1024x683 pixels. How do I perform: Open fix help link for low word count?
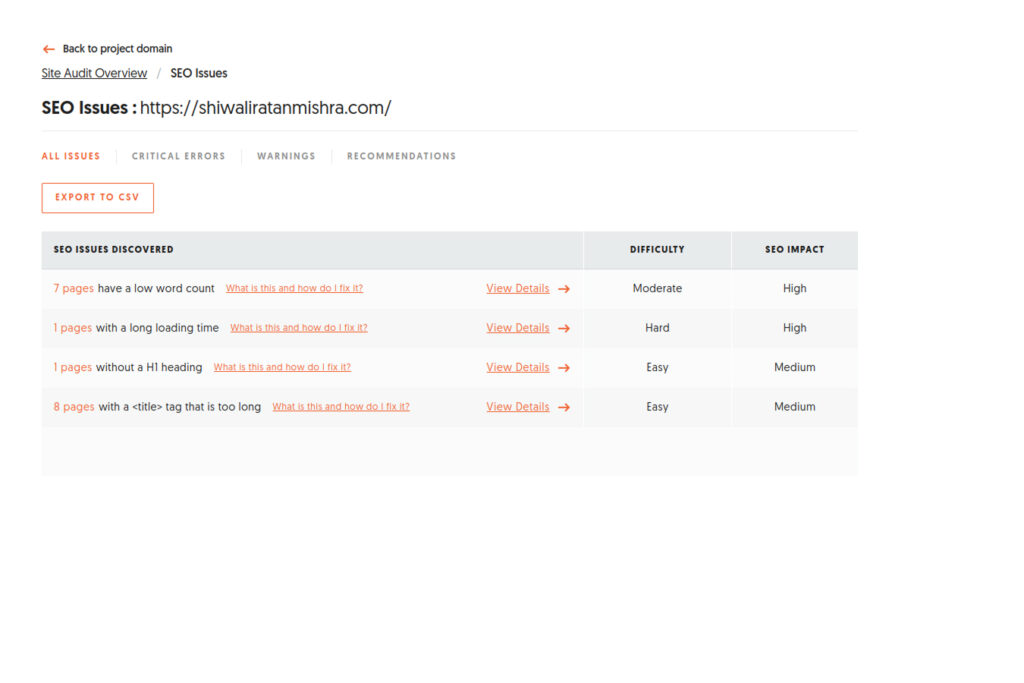[x=294, y=289]
